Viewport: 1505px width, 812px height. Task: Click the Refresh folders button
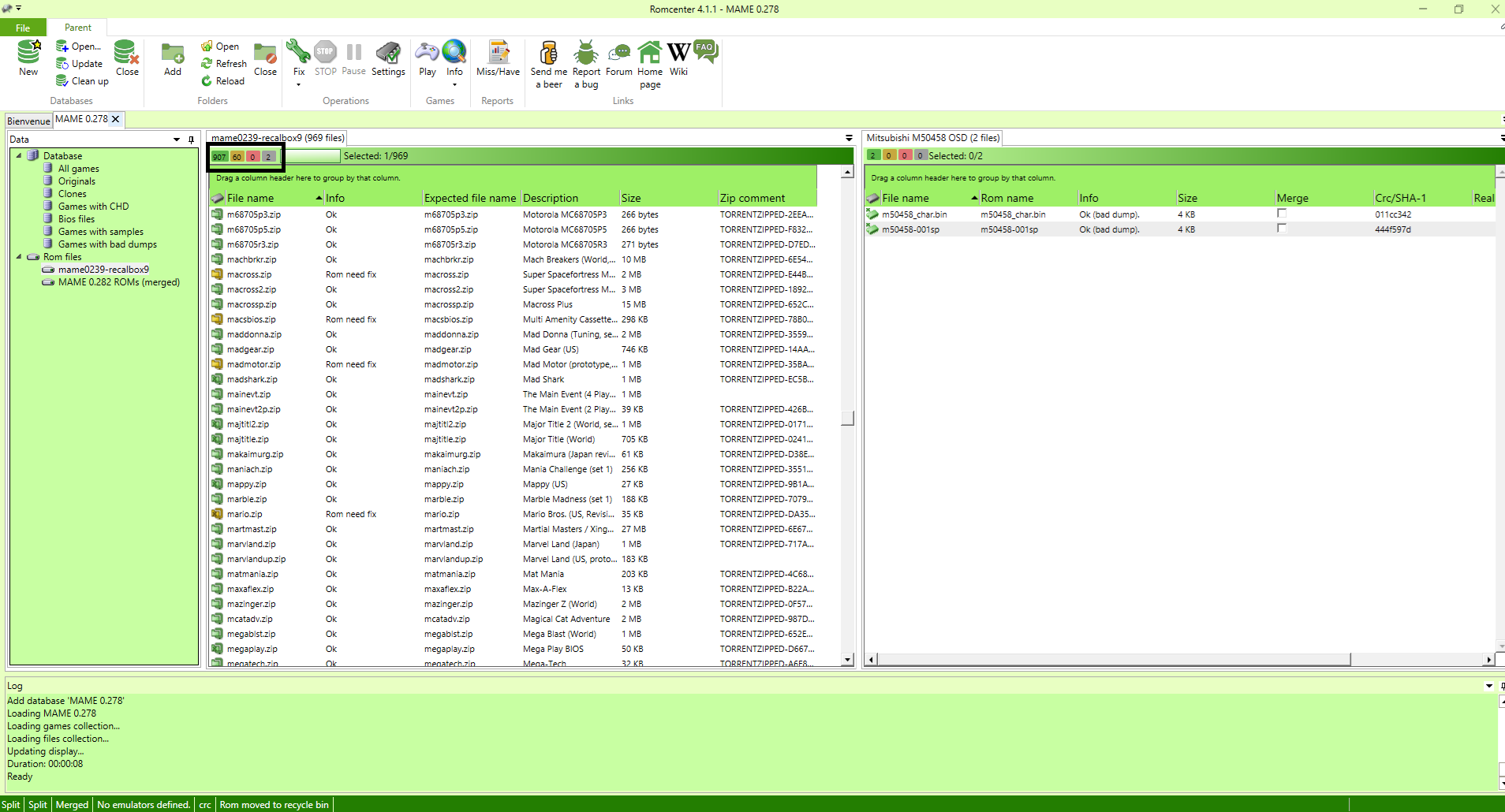click(224, 64)
